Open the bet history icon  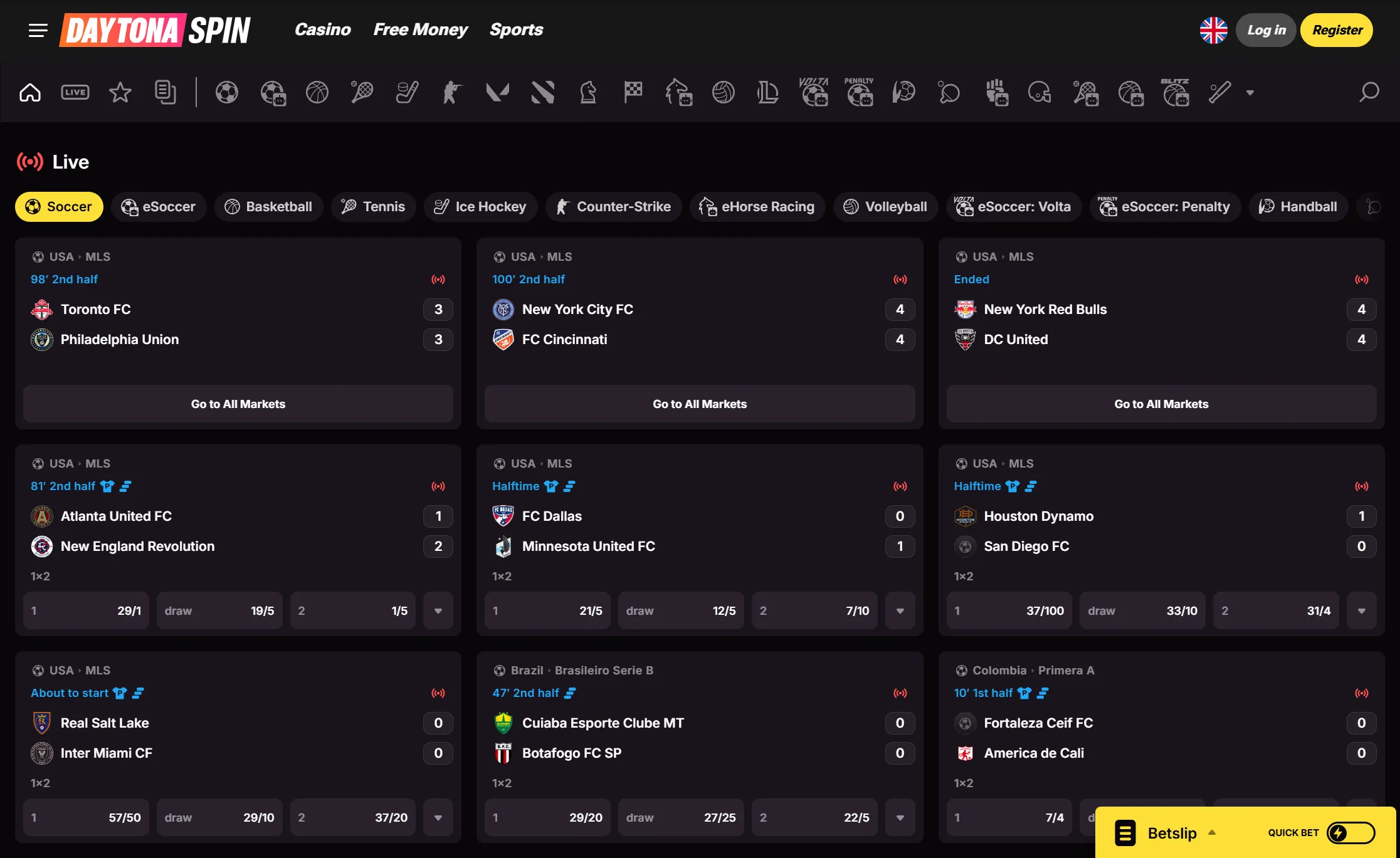tap(166, 93)
